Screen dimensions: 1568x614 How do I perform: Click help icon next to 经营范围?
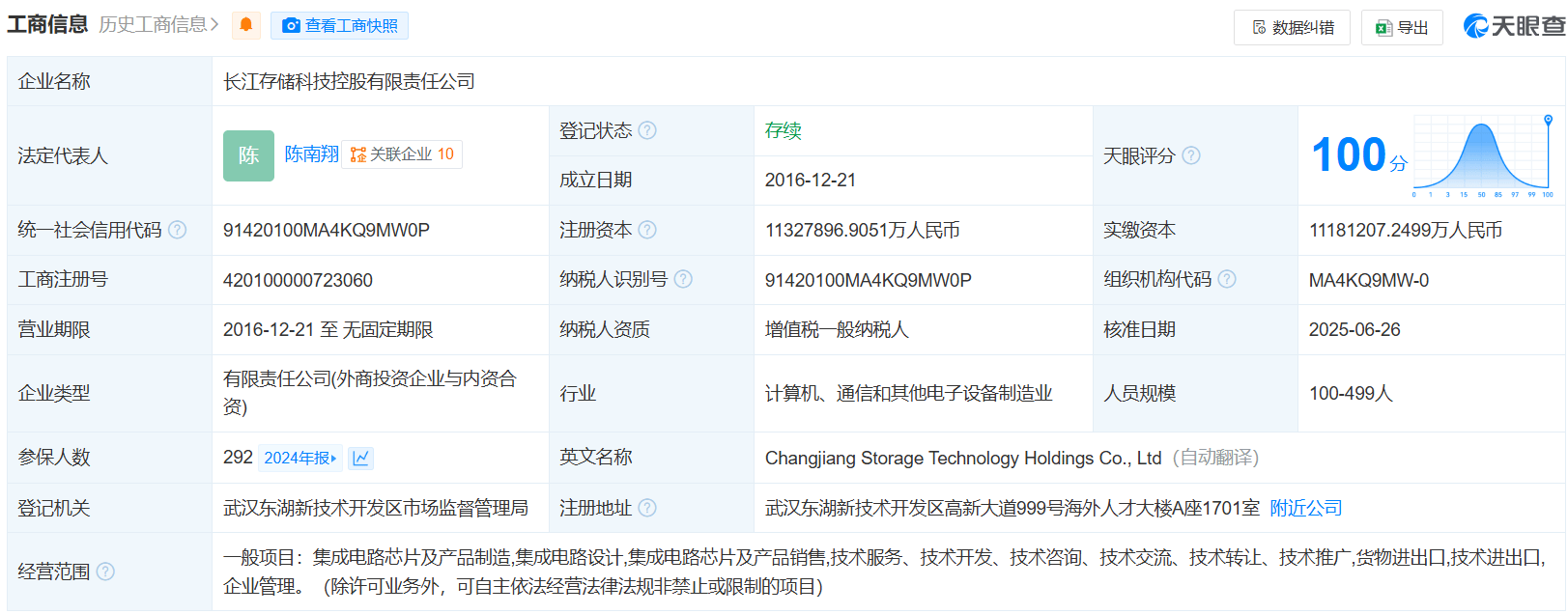click(x=105, y=572)
